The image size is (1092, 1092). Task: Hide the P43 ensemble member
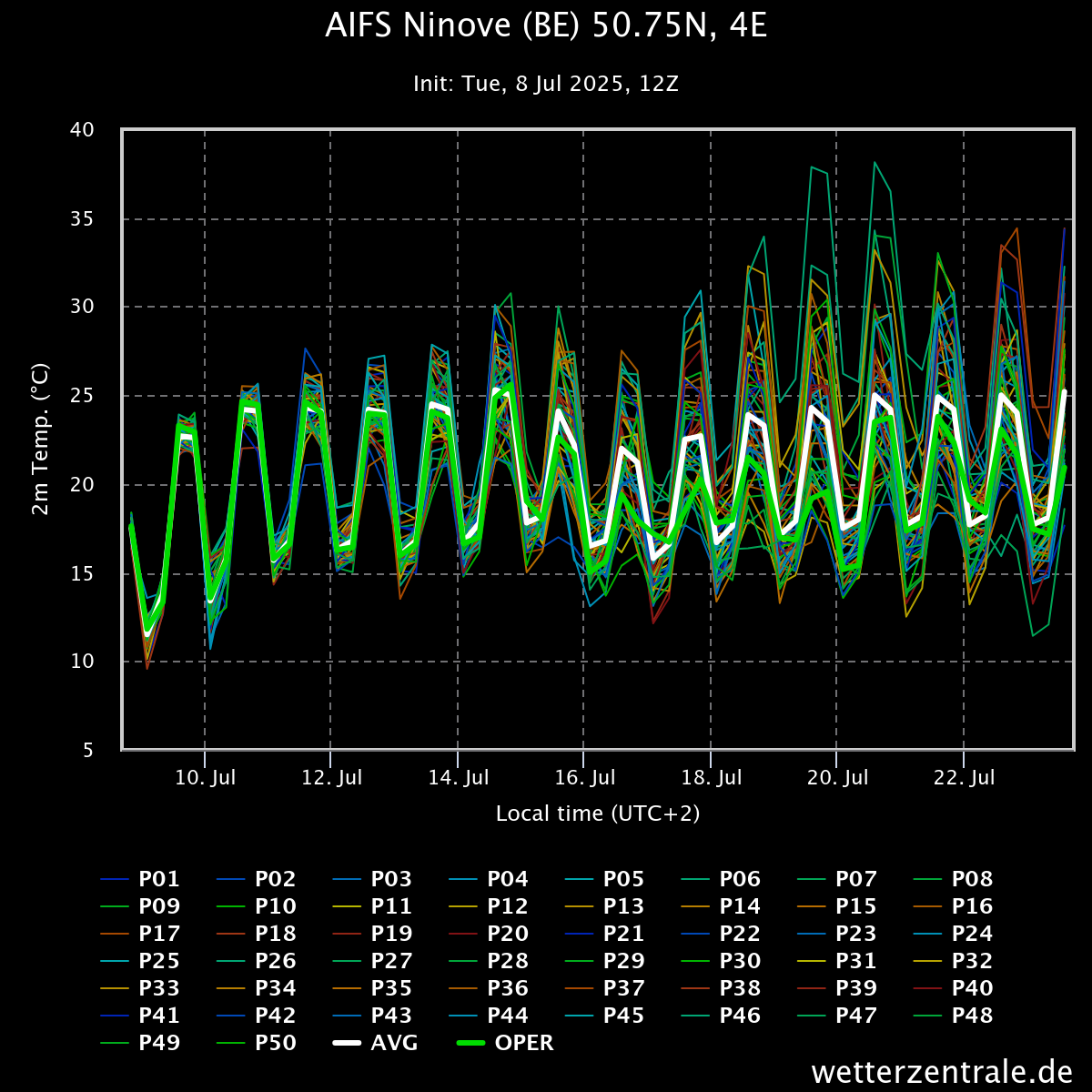pos(373,1016)
